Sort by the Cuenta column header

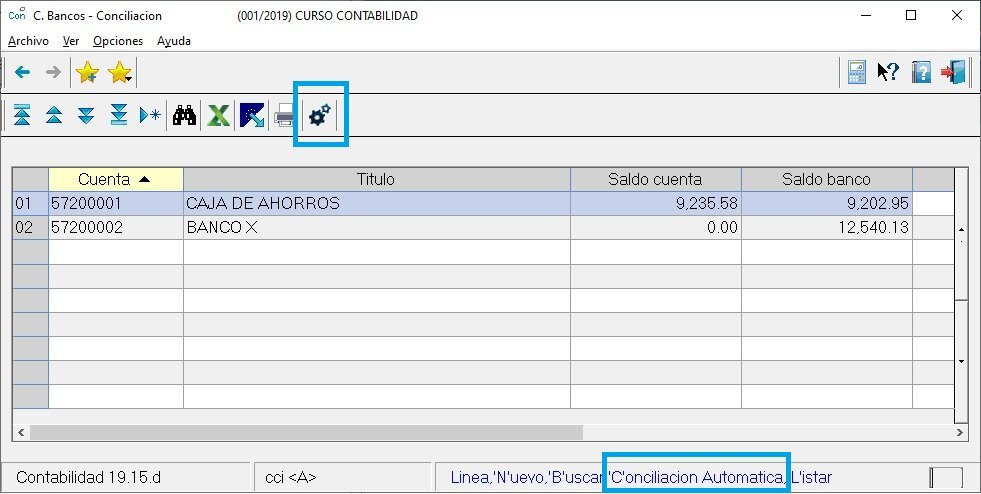(x=116, y=179)
